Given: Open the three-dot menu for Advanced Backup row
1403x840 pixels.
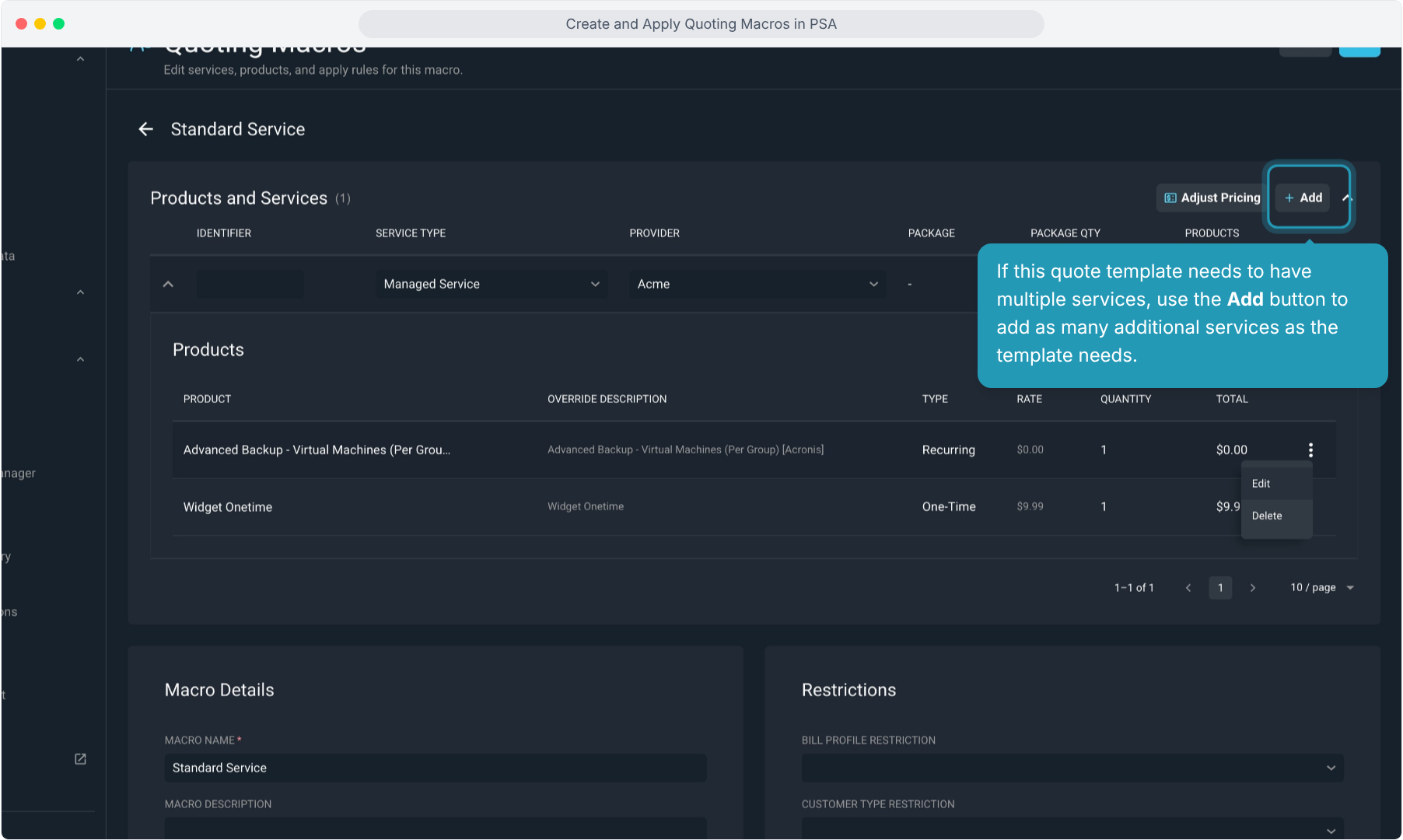Looking at the screenshot, I should pyautogui.click(x=1310, y=450).
